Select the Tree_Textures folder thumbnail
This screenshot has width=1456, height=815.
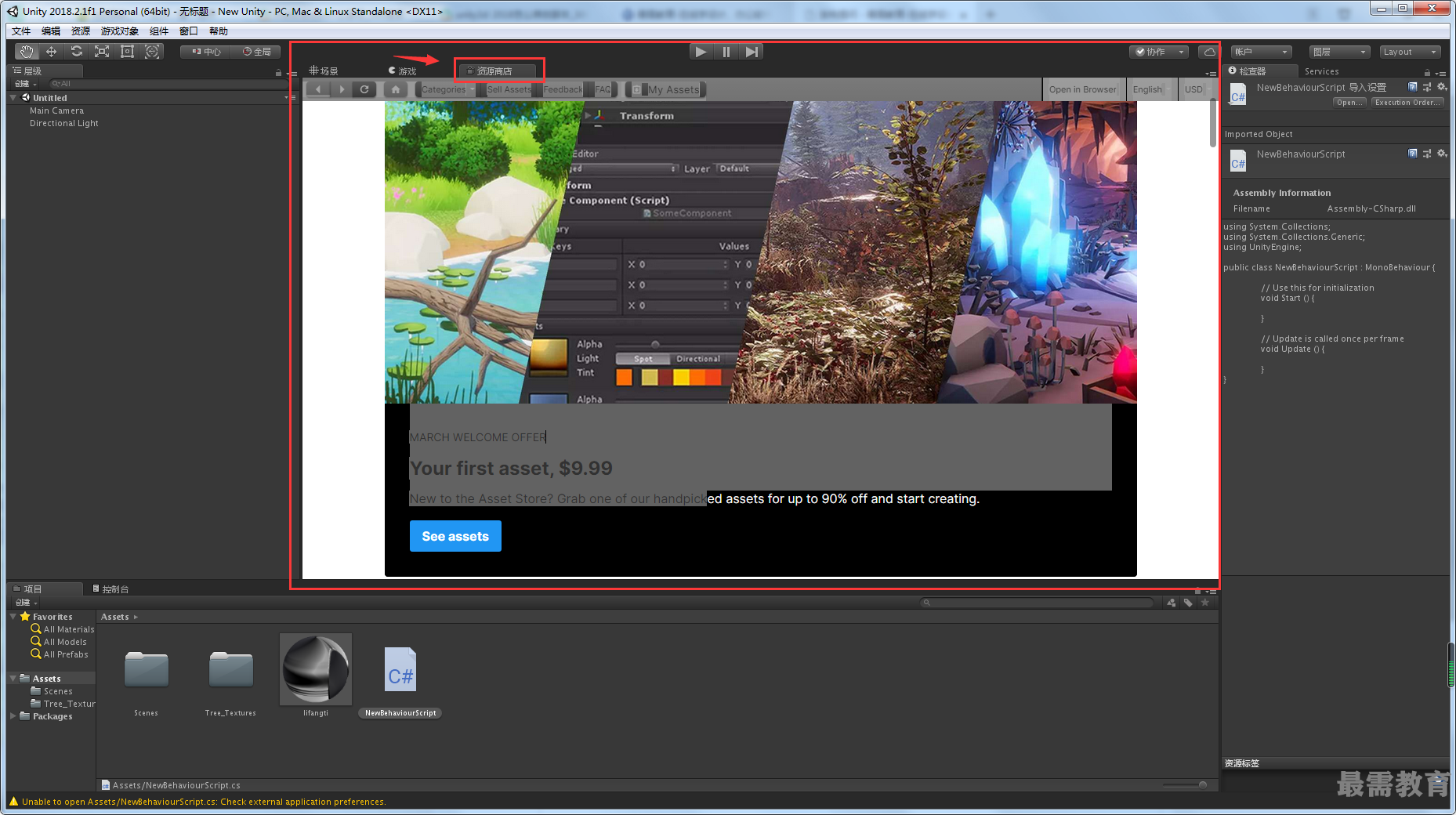click(231, 669)
